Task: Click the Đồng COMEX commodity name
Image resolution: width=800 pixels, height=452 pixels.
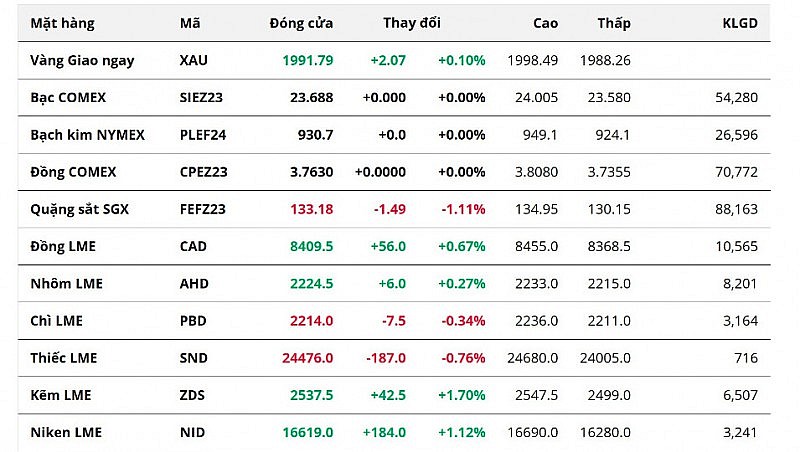Action: pos(73,172)
